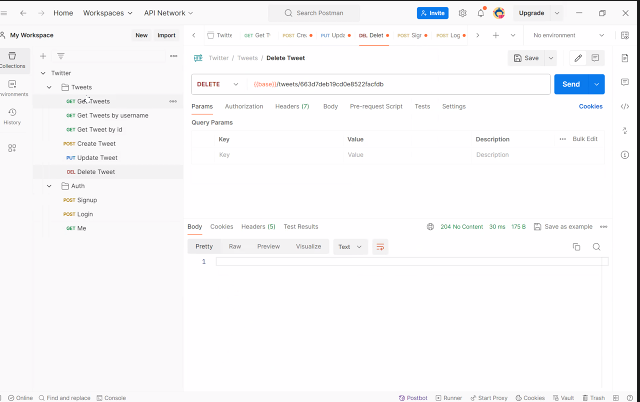Open the HTTP method DELETE dropdown
Viewport: 640px width, 402px height.
(x=218, y=84)
